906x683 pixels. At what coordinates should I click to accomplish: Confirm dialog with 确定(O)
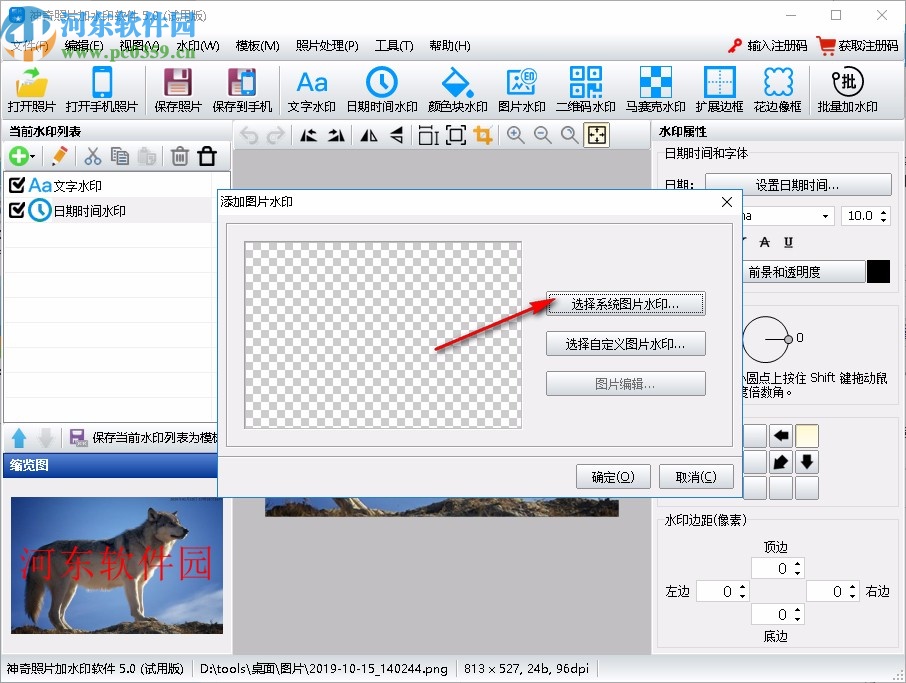[613, 477]
